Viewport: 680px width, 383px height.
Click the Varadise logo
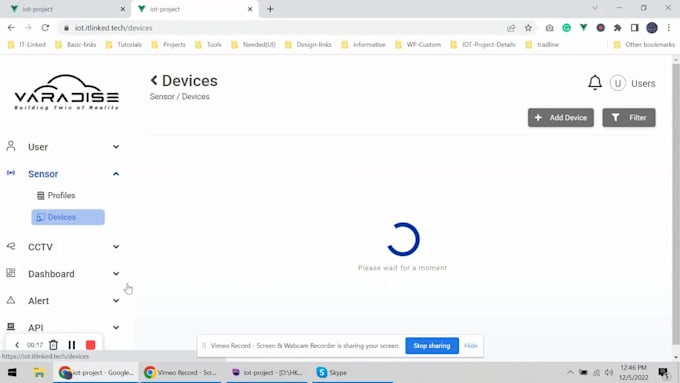click(66, 92)
